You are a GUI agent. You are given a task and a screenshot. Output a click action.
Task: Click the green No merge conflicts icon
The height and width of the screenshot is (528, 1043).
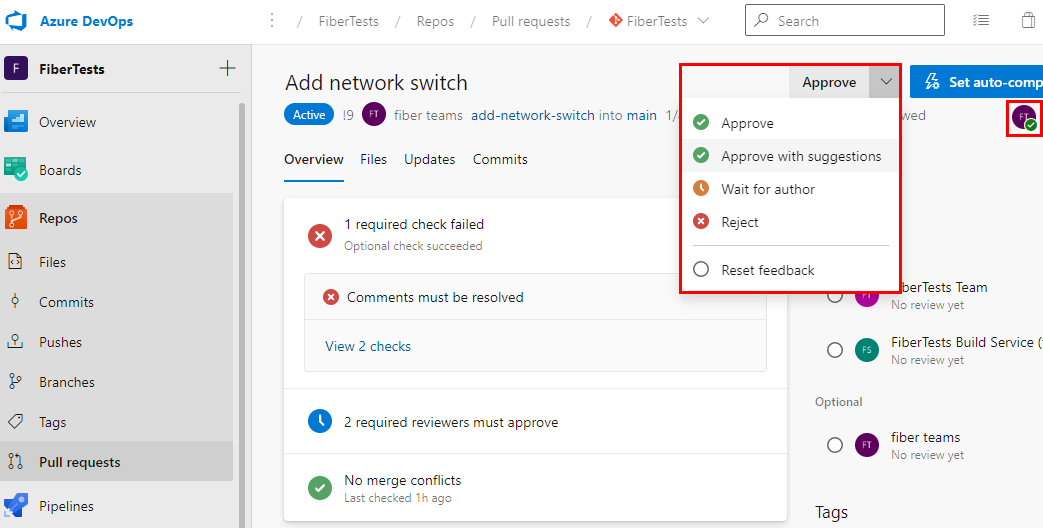point(320,487)
